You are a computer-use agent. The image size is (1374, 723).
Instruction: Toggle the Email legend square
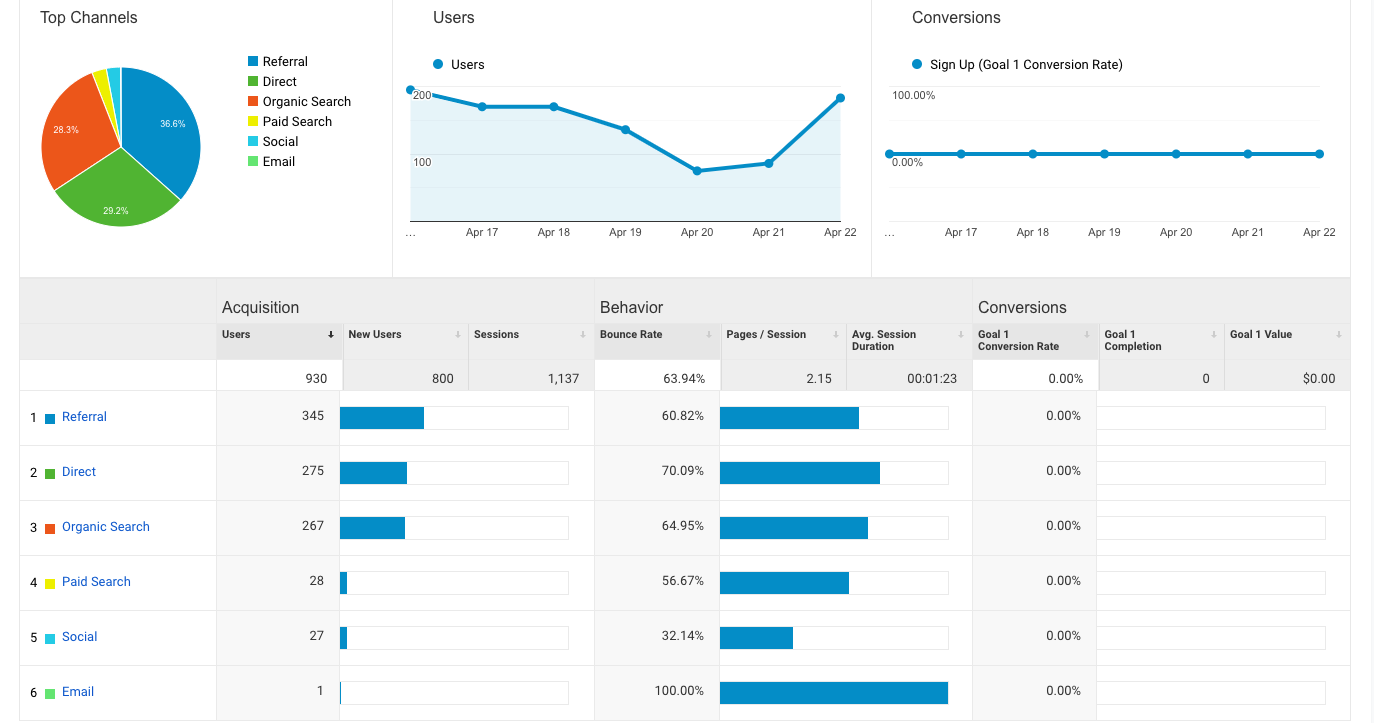(x=253, y=161)
